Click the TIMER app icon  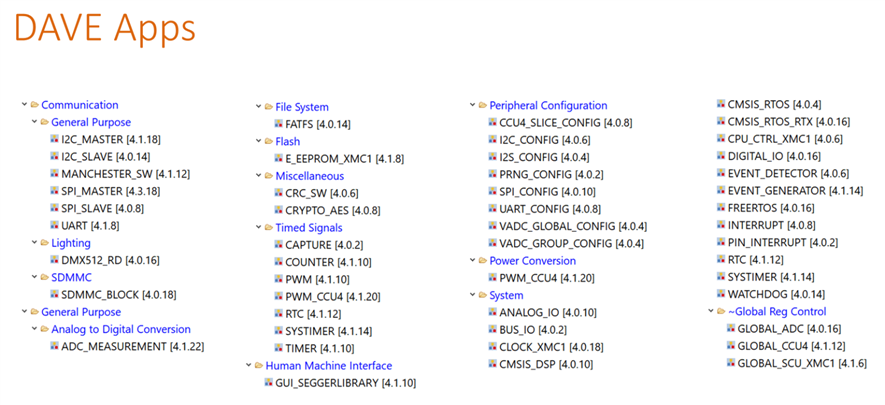click(x=278, y=348)
